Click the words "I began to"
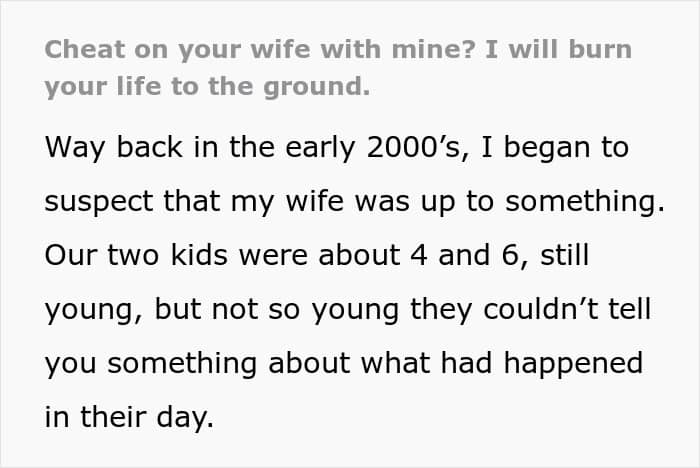Screen dimensions: 700x468 pyautogui.click(x=555, y=147)
